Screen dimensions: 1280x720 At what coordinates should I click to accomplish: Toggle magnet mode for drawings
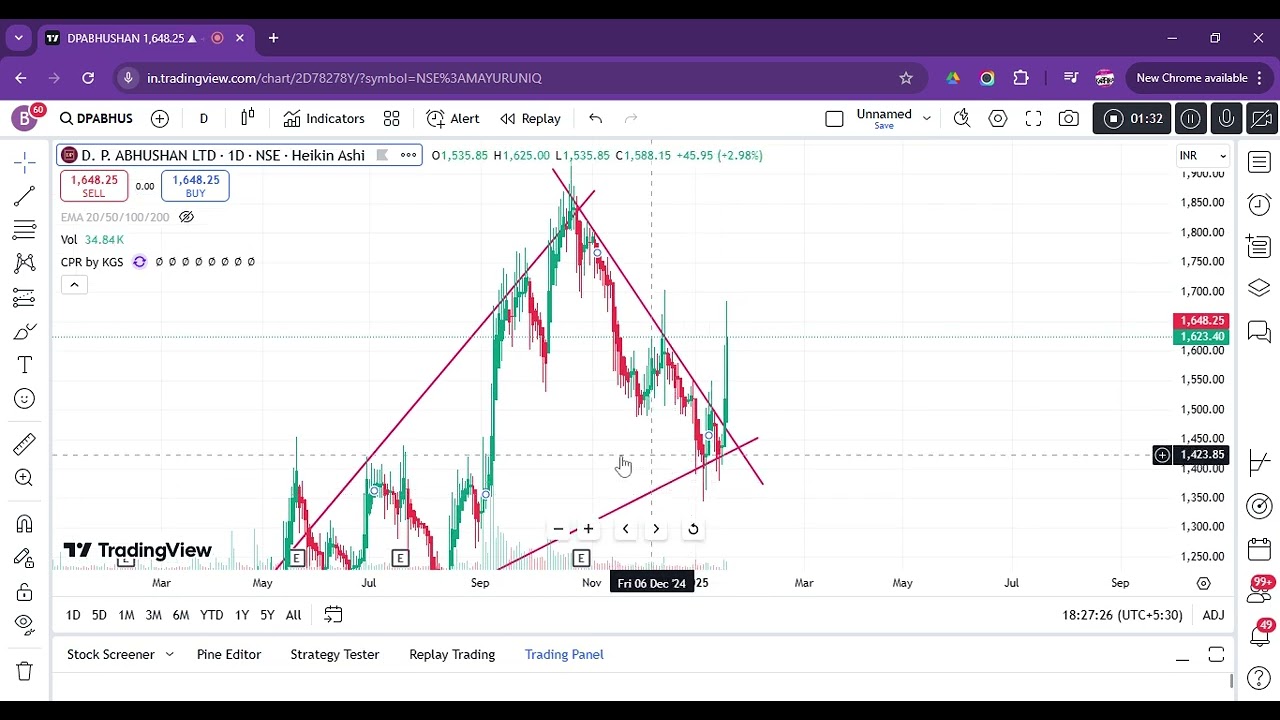(x=25, y=524)
